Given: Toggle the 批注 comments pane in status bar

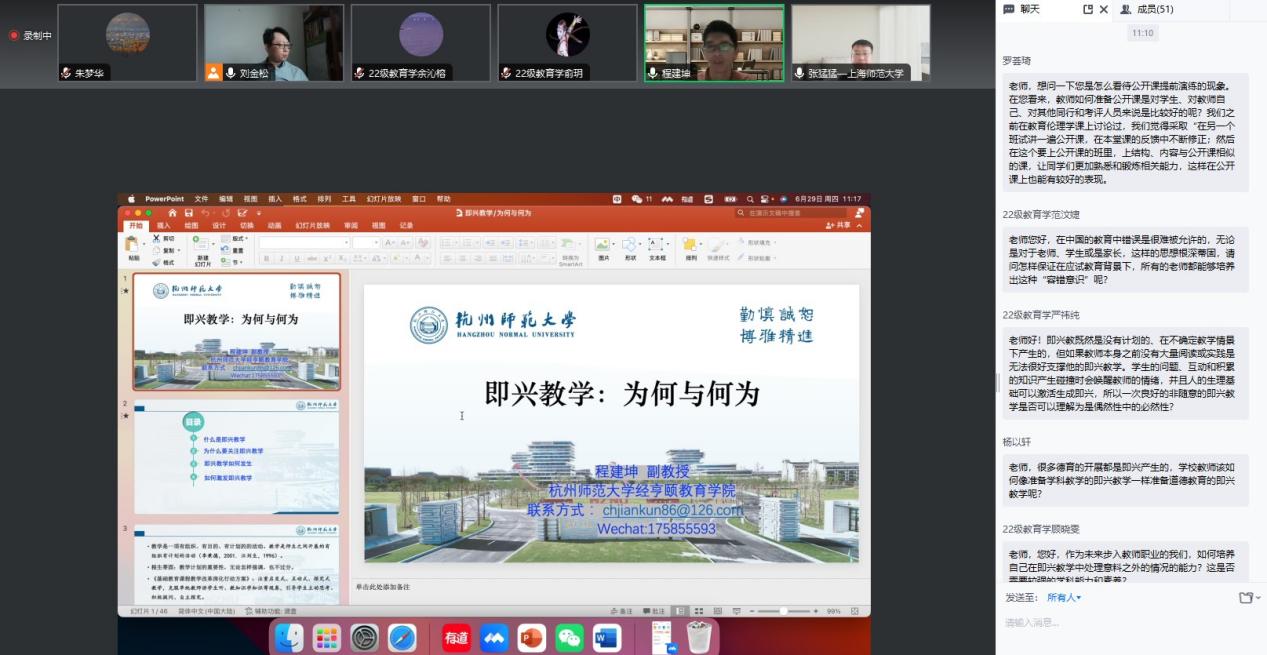Looking at the screenshot, I should [653, 610].
